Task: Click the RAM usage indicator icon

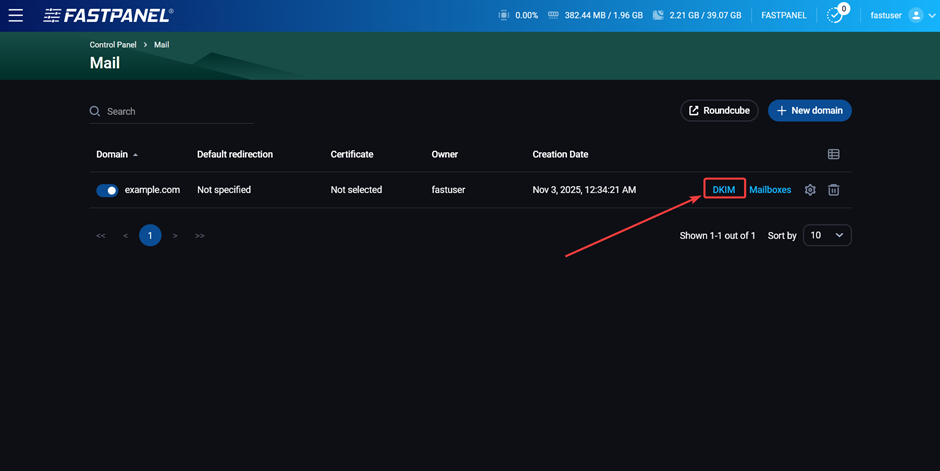Action: (553, 15)
